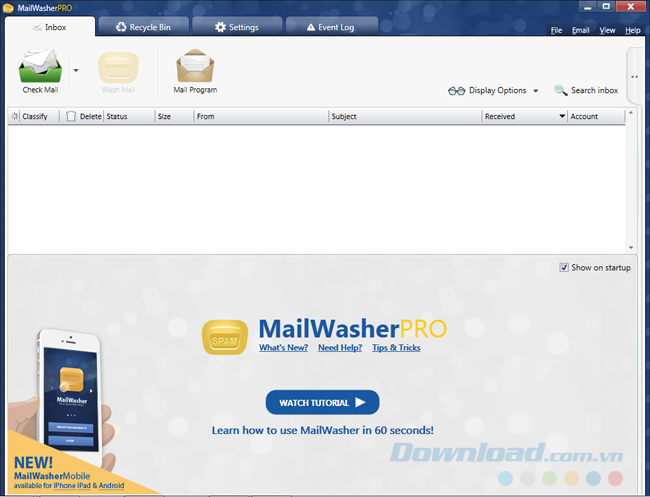
Task: Switch to the Event Log tab
Action: (331, 27)
